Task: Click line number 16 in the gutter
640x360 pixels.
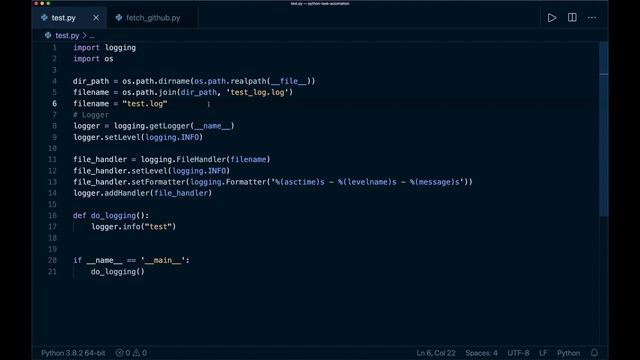Action: pyautogui.click(x=52, y=216)
